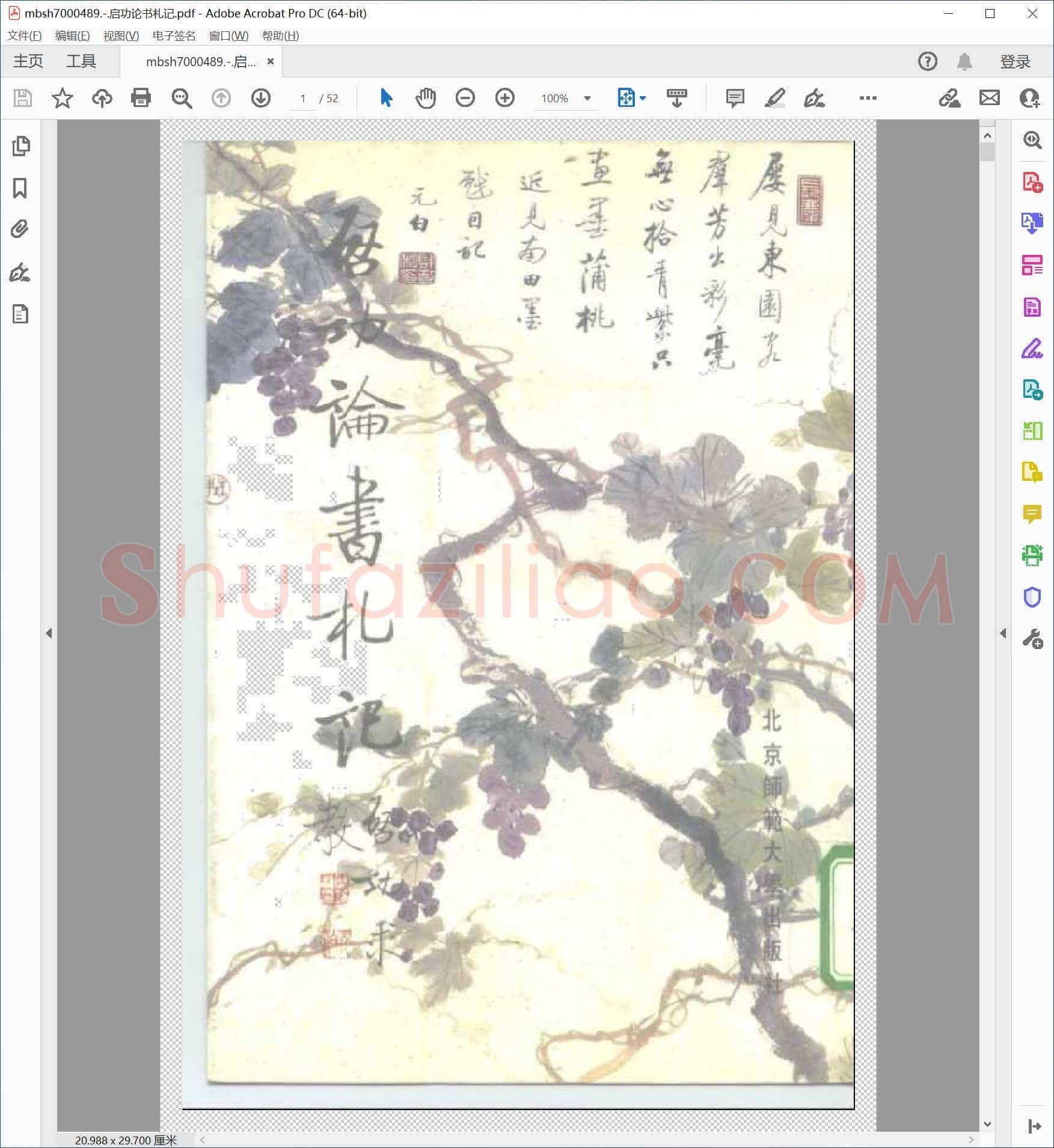The width and height of the screenshot is (1054, 1148).
Task: Open the 视图 menu
Action: 121,36
